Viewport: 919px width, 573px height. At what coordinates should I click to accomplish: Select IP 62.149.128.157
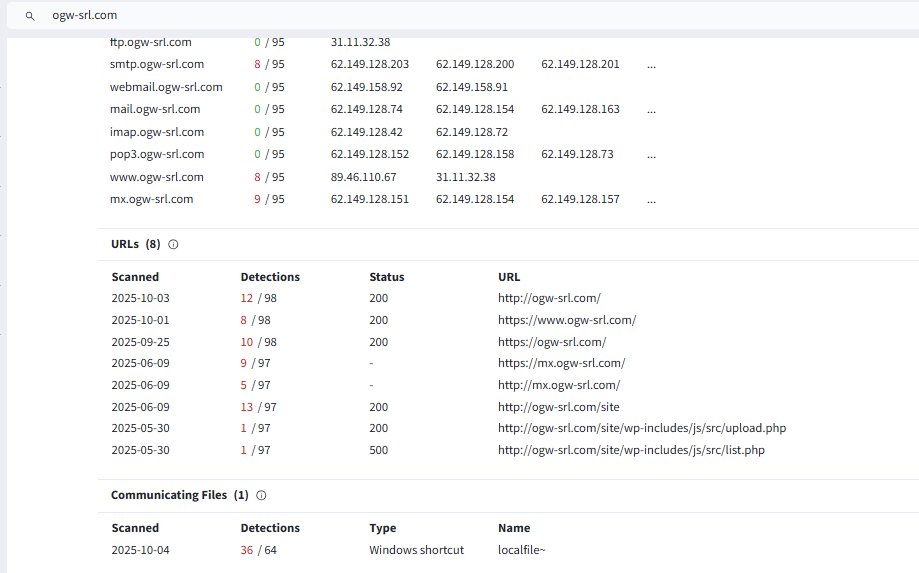[580, 199]
